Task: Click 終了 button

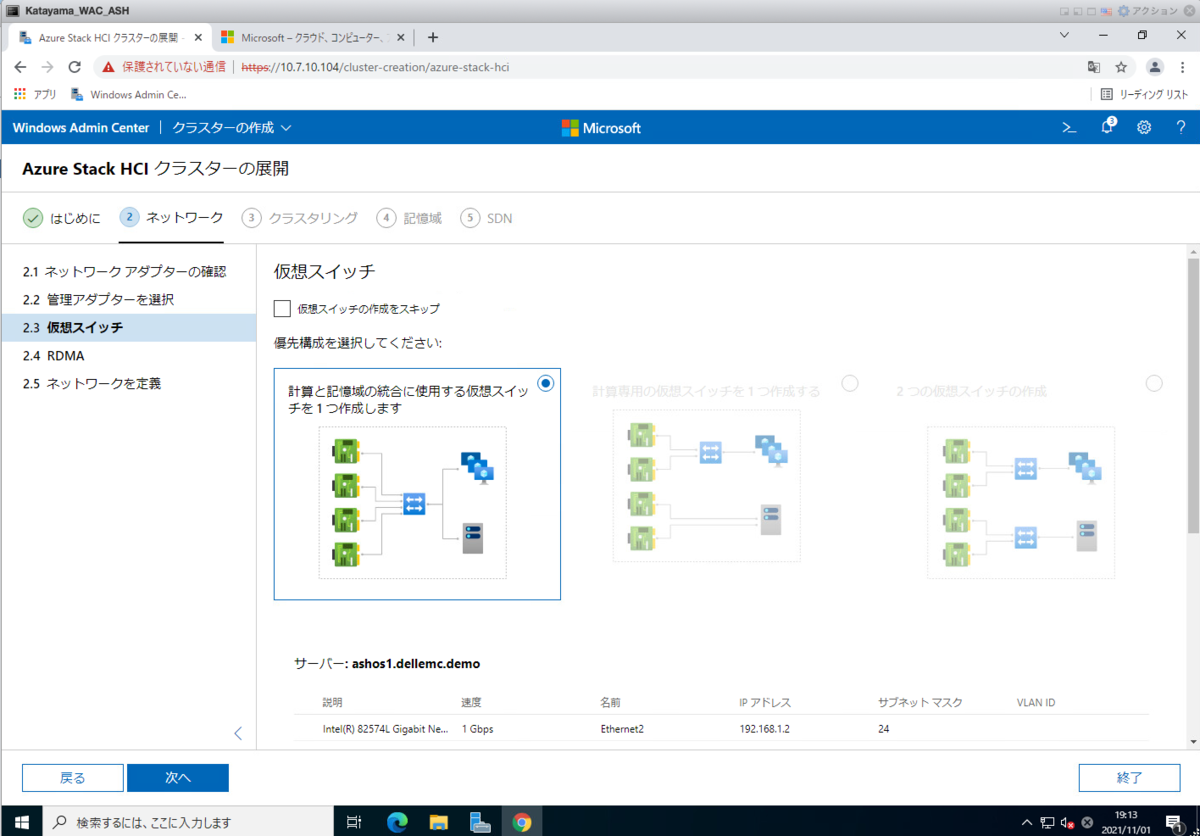Action: pyautogui.click(x=1130, y=778)
